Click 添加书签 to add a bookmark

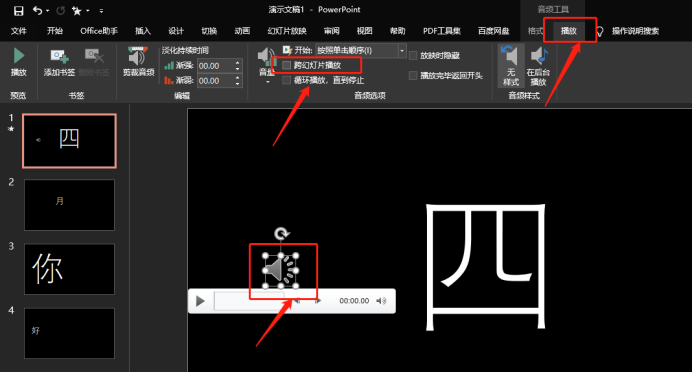tap(59, 62)
